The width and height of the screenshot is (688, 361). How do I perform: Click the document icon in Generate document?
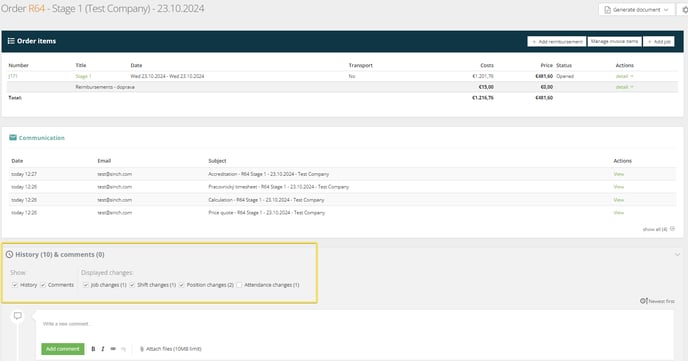point(607,10)
